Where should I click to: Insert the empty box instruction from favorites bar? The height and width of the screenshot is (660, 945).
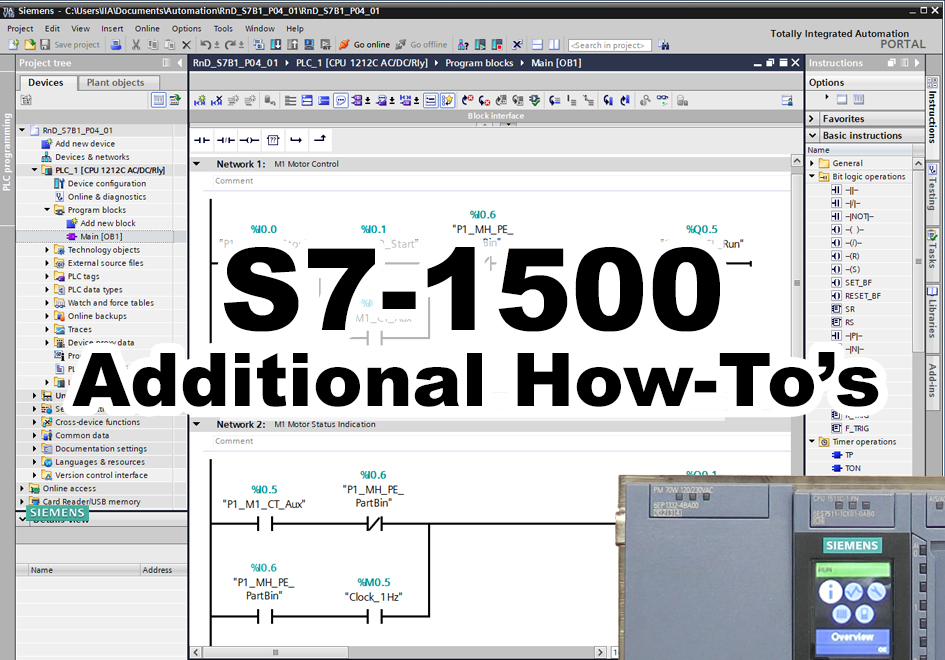tap(272, 140)
